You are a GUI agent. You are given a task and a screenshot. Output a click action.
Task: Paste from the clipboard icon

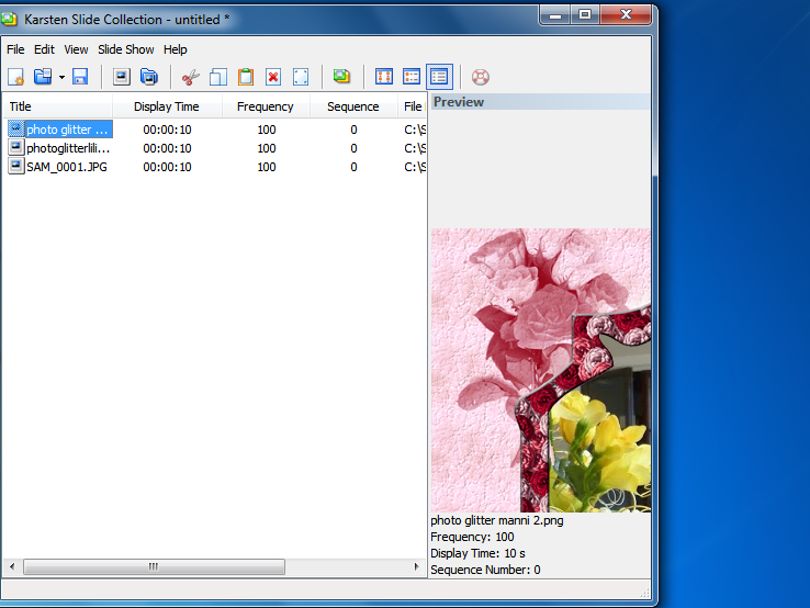pyautogui.click(x=246, y=77)
